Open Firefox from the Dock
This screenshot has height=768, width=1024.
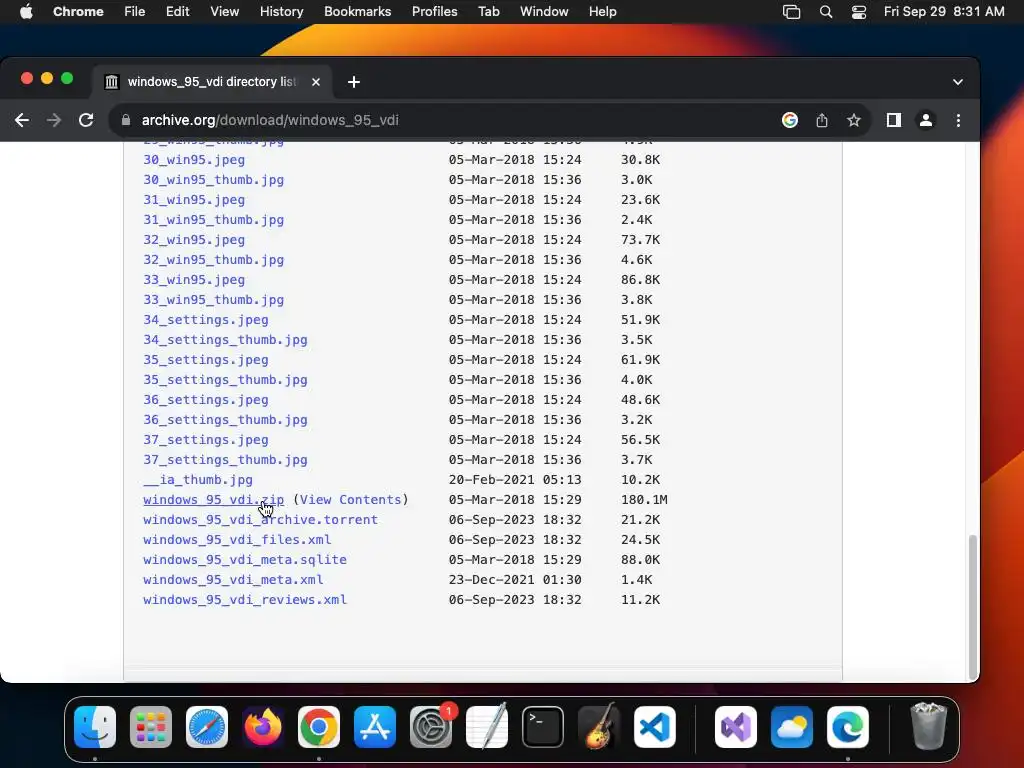[x=263, y=727]
